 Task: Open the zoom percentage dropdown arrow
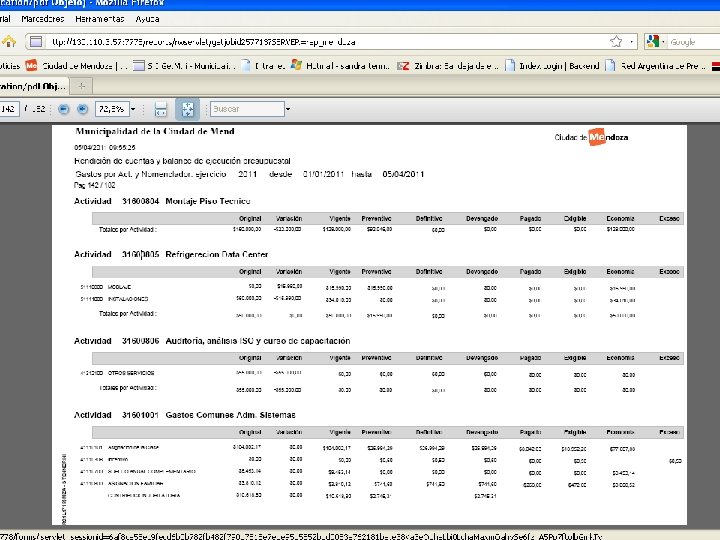click(133, 109)
